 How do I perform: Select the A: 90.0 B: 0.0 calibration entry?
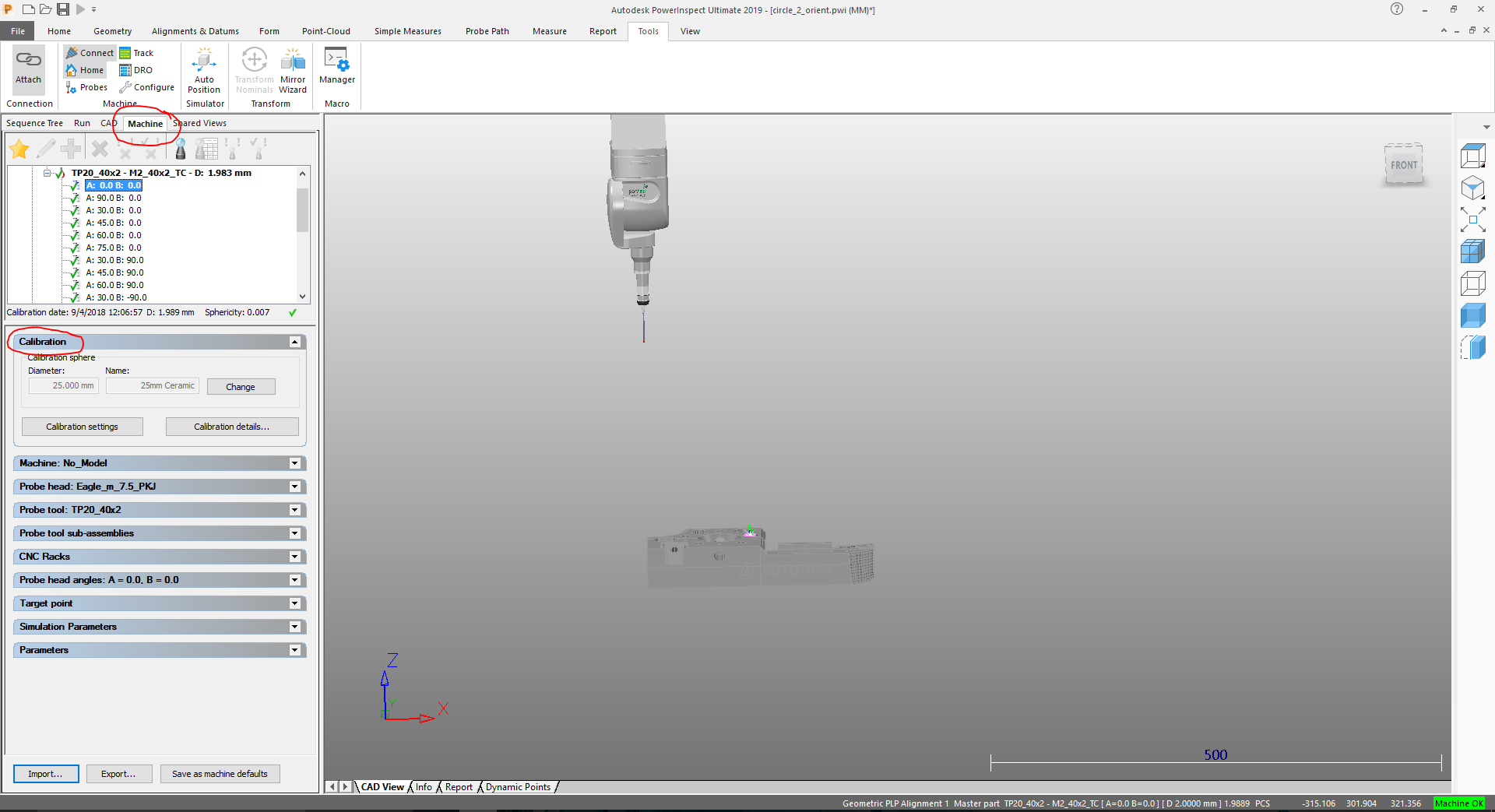pos(114,198)
